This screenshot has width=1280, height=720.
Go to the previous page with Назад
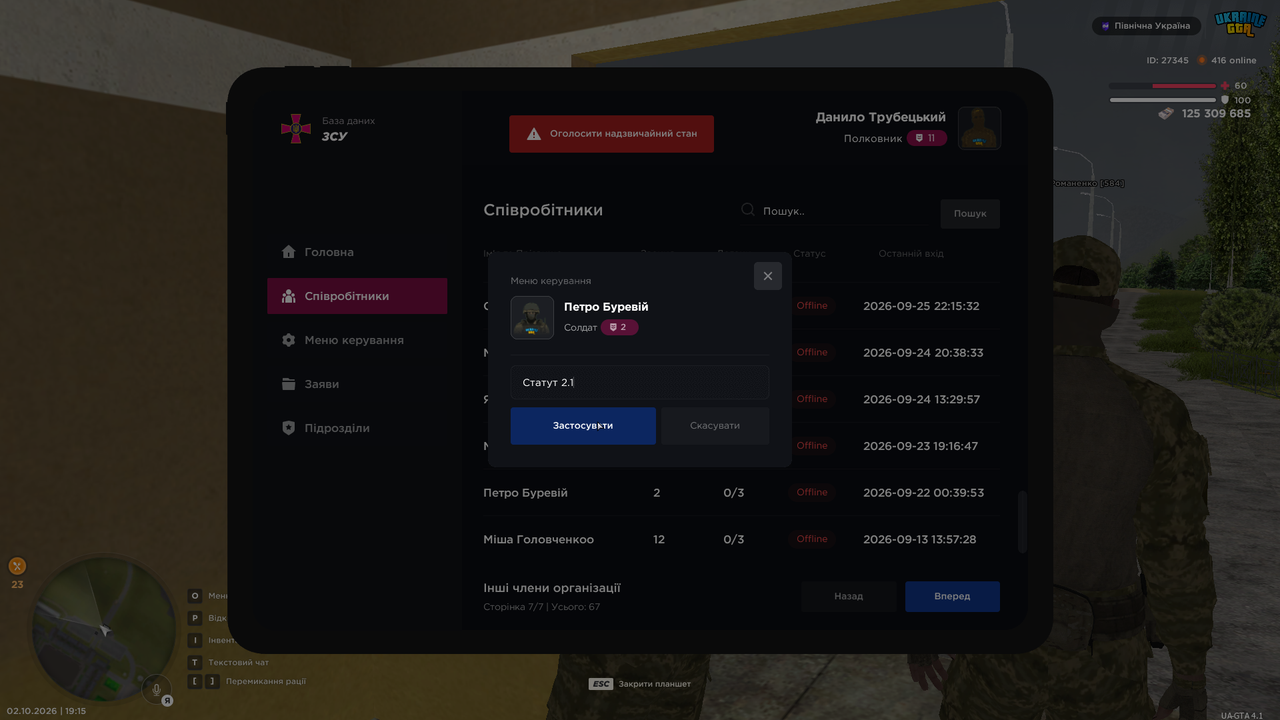[849, 596]
